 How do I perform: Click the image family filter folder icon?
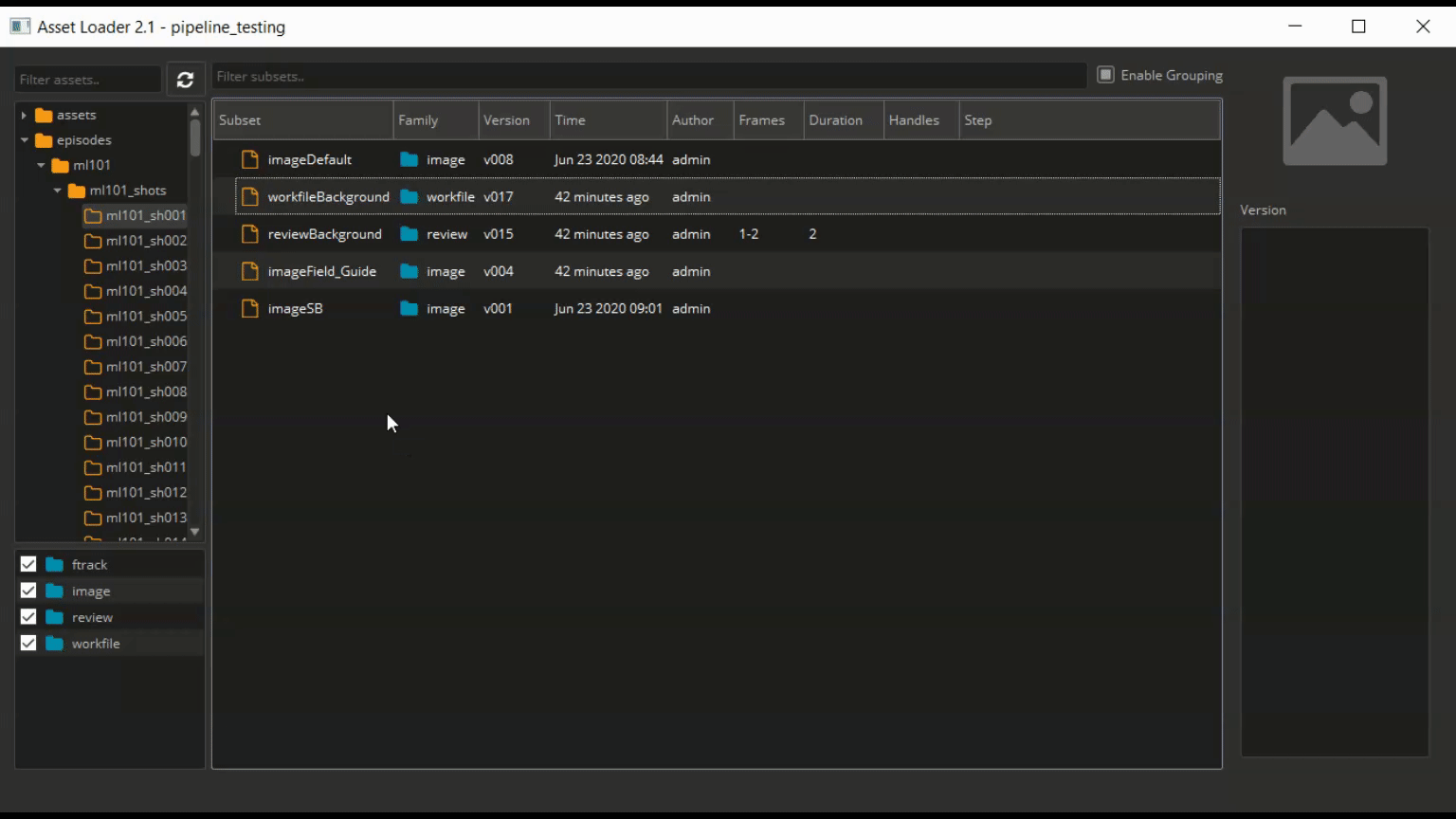pos(55,591)
